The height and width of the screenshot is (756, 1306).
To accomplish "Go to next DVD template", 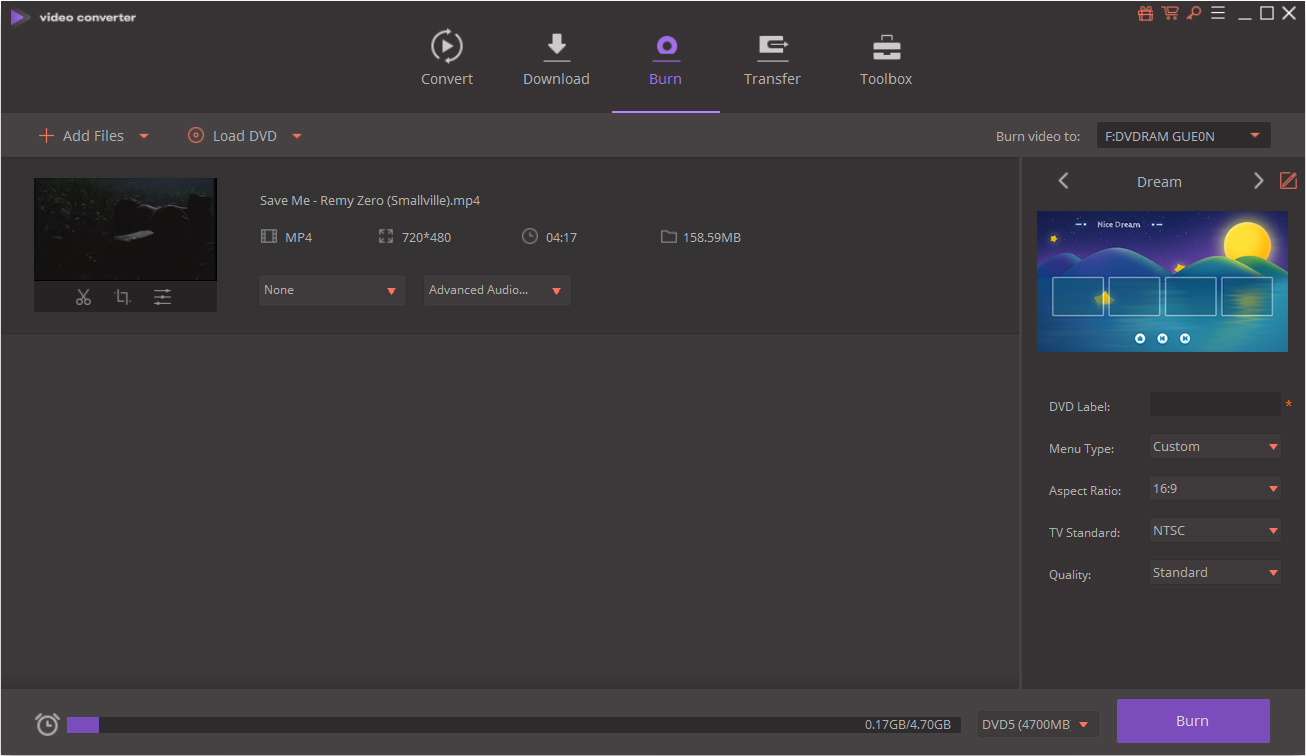I will pos(1258,181).
